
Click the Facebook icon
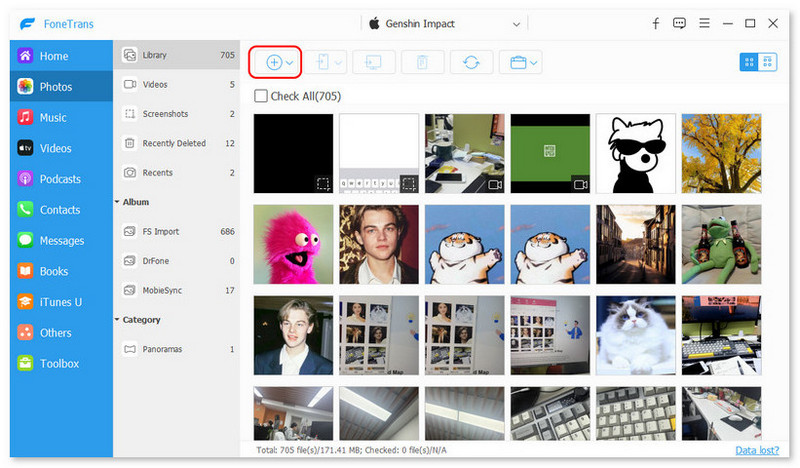pyautogui.click(x=656, y=23)
